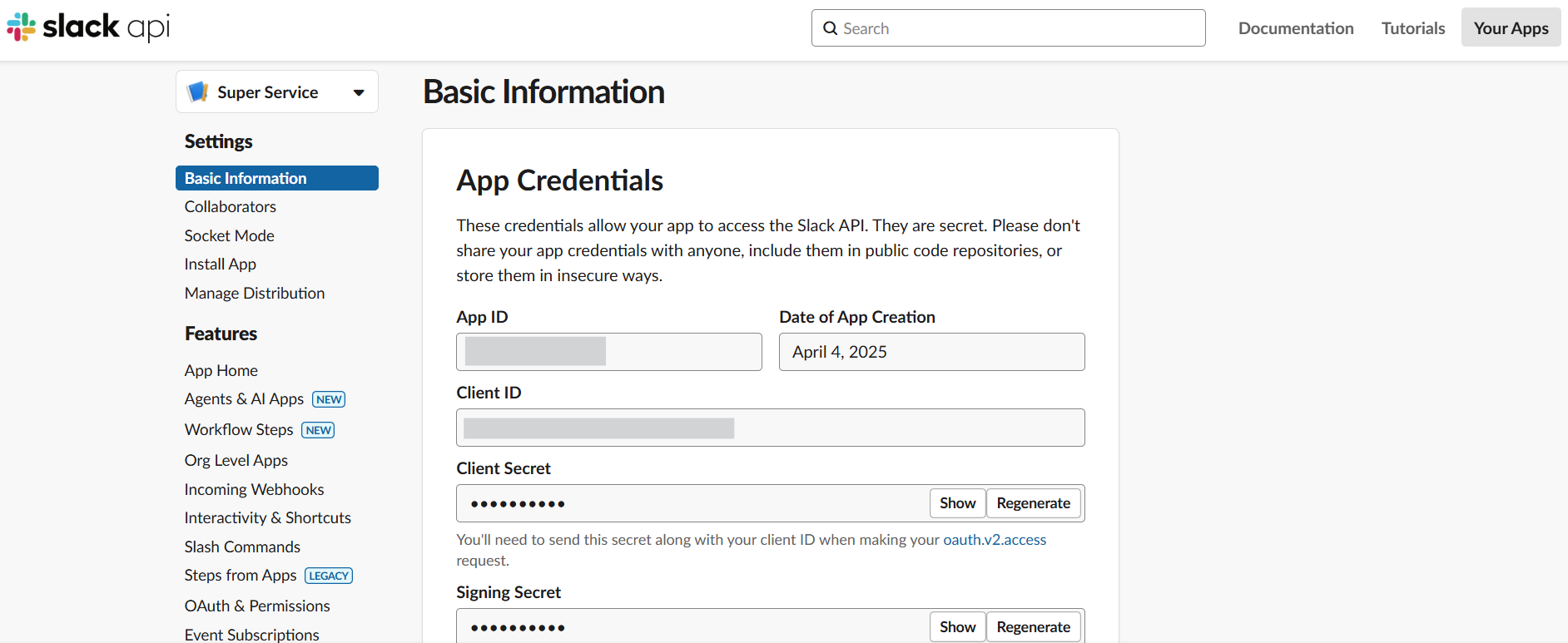Open Agents & AI Apps feature
Screen dimensions: 1568x643
coord(244,398)
